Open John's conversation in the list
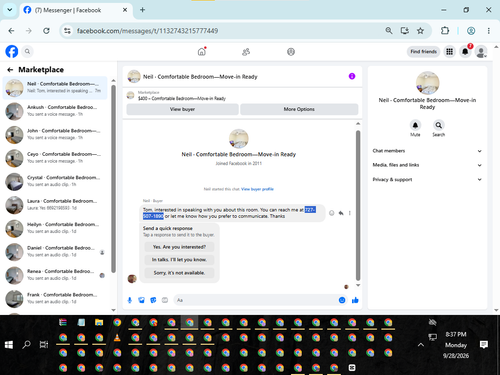Viewport: 500px width, 375px height. pos(55,134)
